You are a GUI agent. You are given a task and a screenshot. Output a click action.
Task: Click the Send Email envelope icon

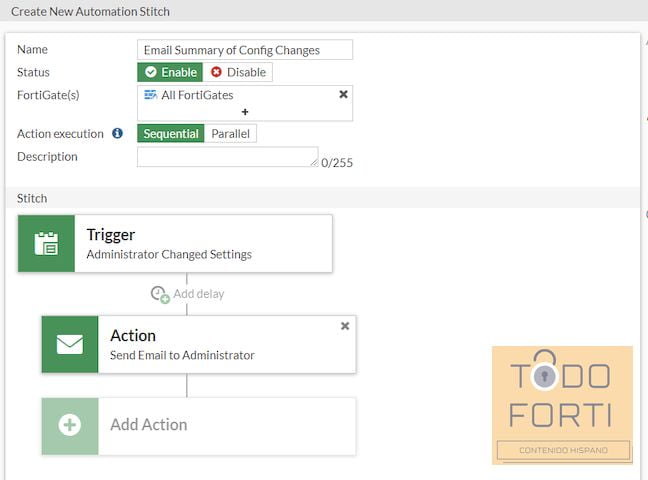pos(70,344)
